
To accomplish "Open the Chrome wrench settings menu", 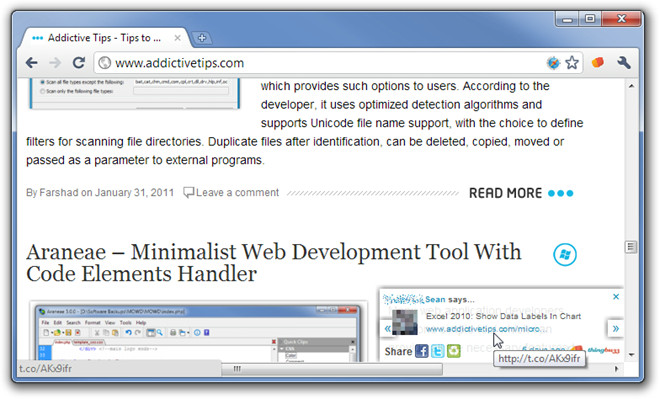I will [624, 63].
